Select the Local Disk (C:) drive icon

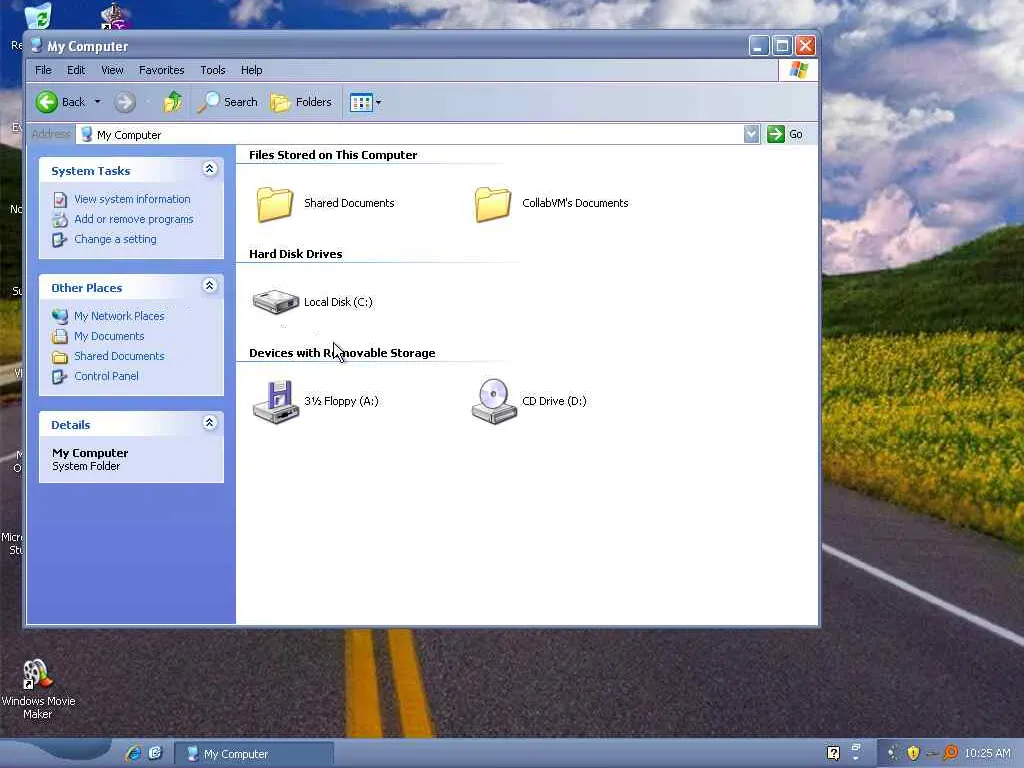[x=276, y=302]
